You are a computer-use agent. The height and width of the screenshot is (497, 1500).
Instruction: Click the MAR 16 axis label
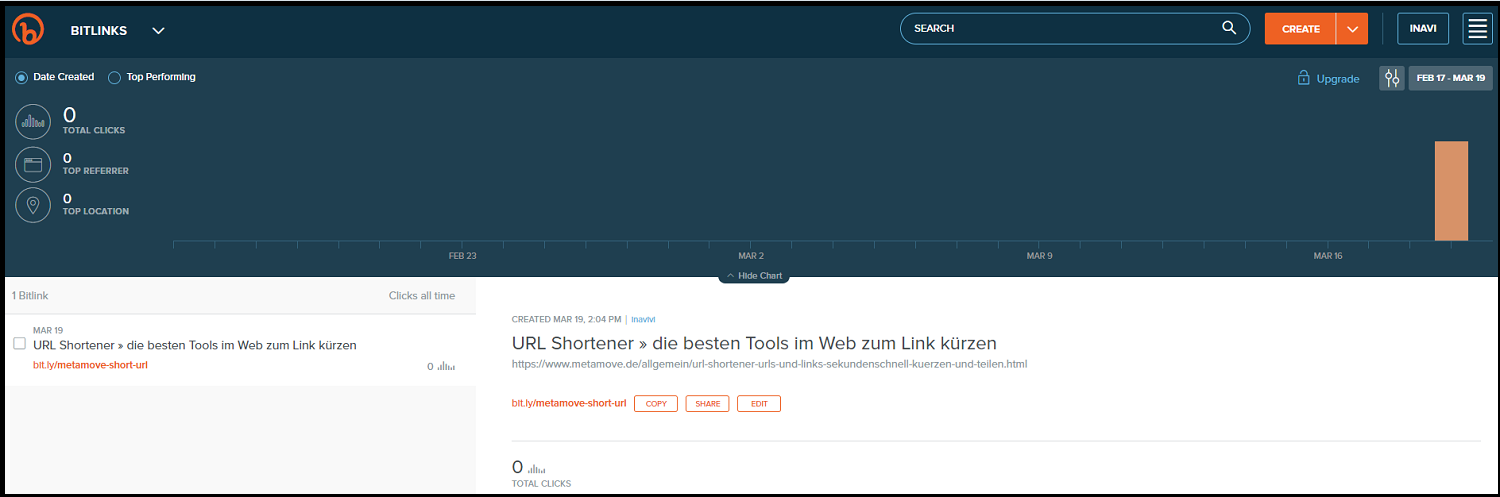point(1328,256)
